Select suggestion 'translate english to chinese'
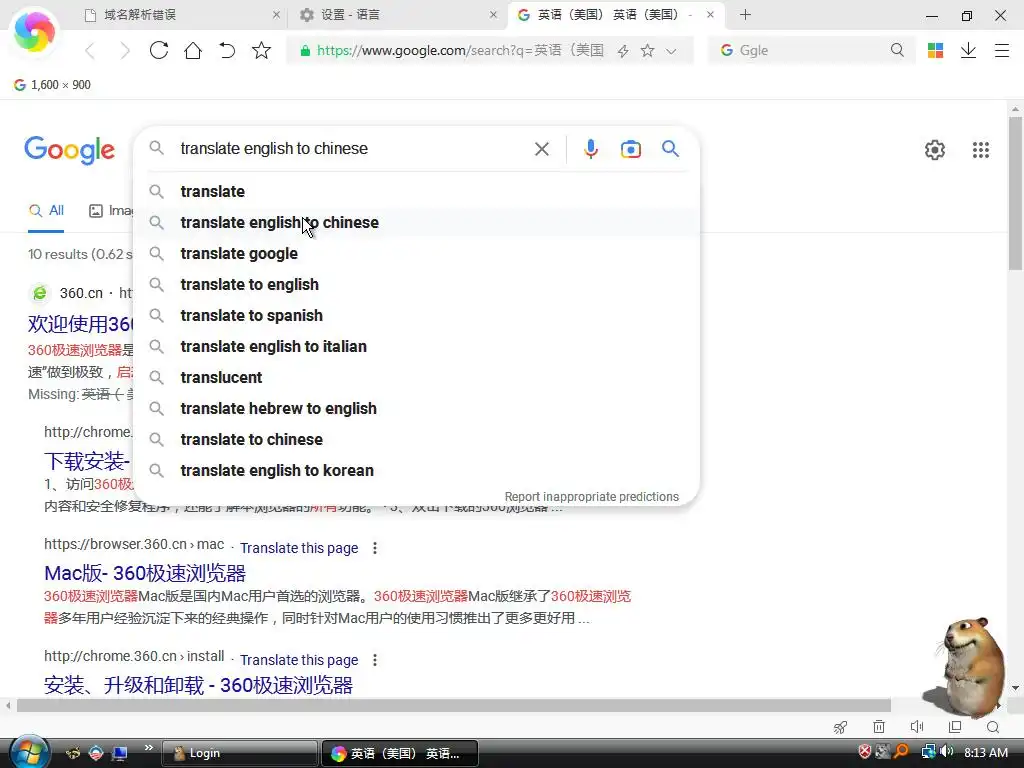The width and height of the screenshot is (1024, 768). click(x=417, y=223)
